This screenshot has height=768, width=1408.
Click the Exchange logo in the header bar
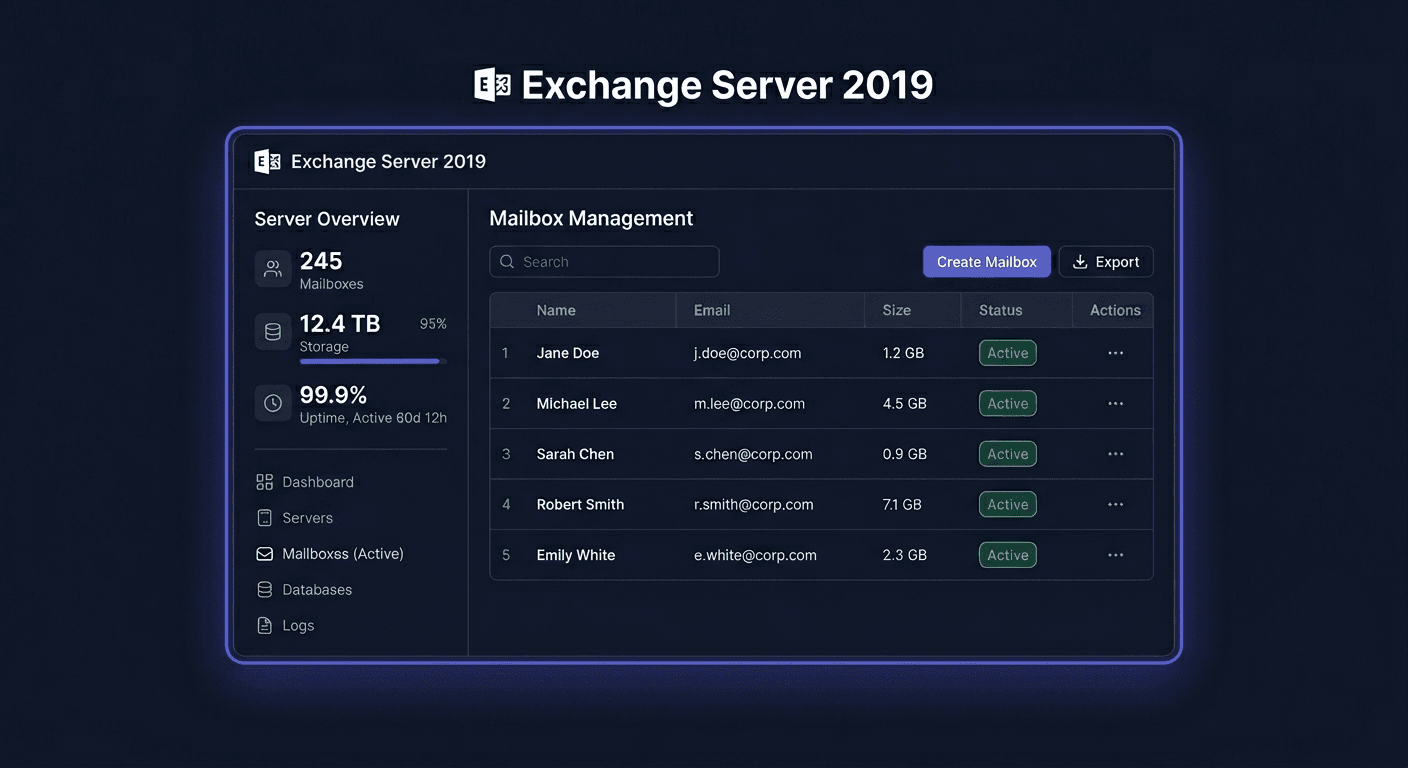(x=266, y=160)
